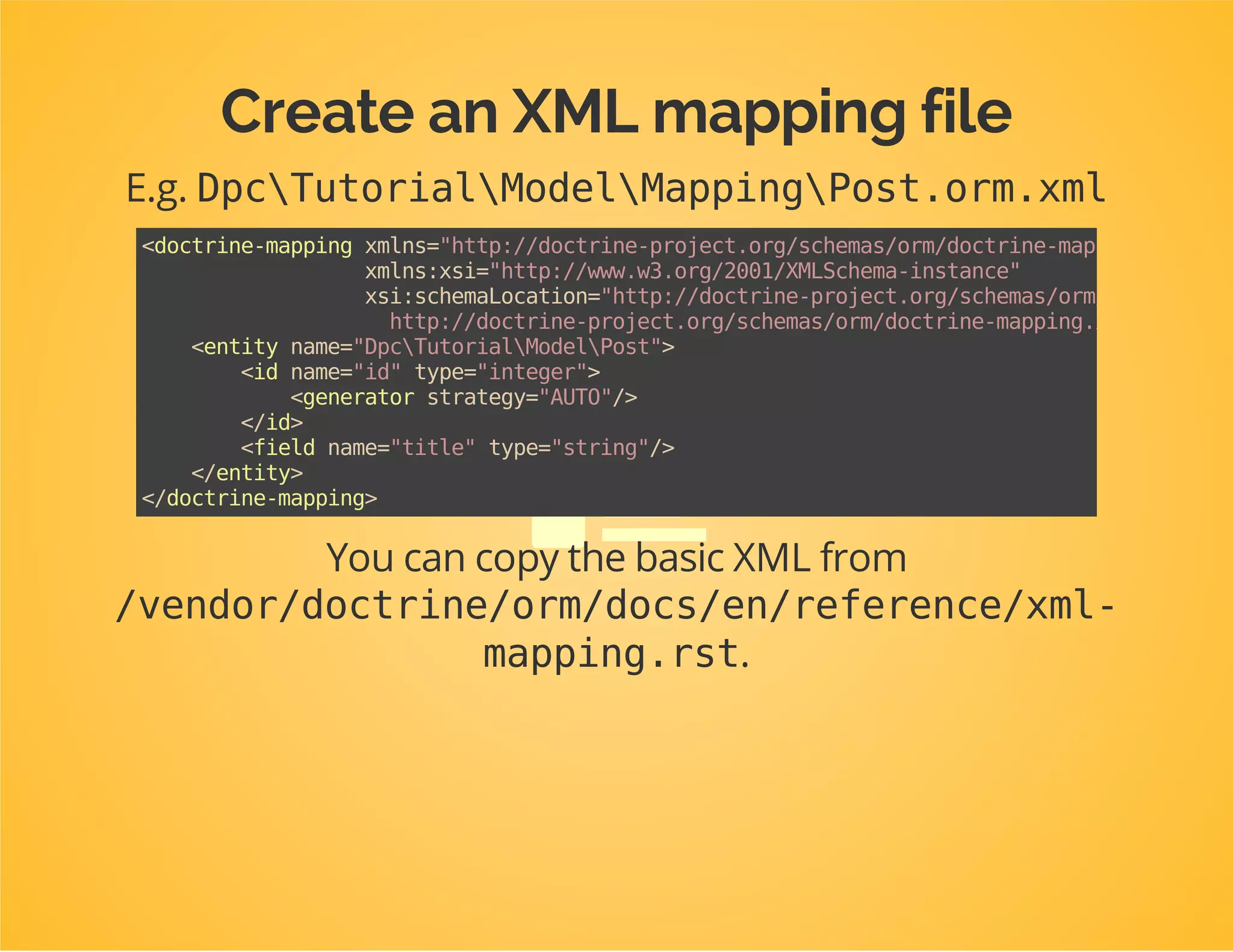Click 'You can copy the basic XML from'
Image resolution: width=1233 pixels, height=952 pixels.
click(x=616, y=558)
